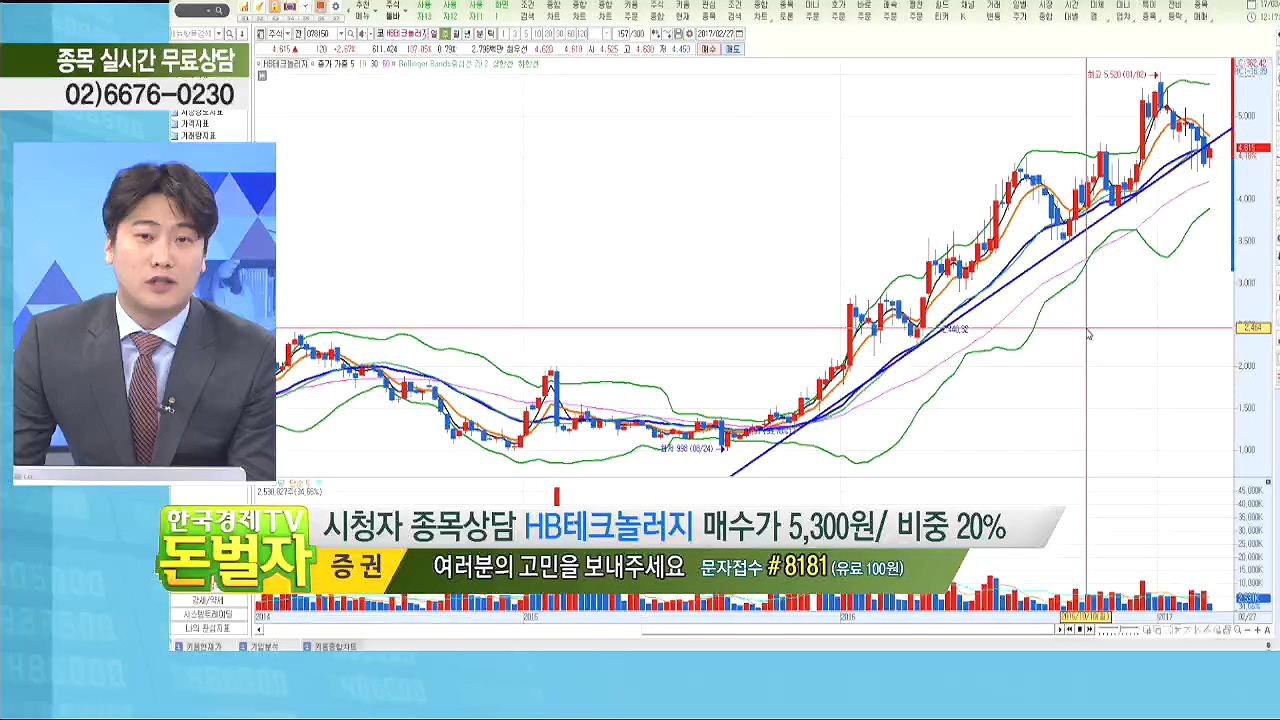1280x720 pixels.
Task: Toggle the minute (분) chart period
Action: (x=480, y=34)
